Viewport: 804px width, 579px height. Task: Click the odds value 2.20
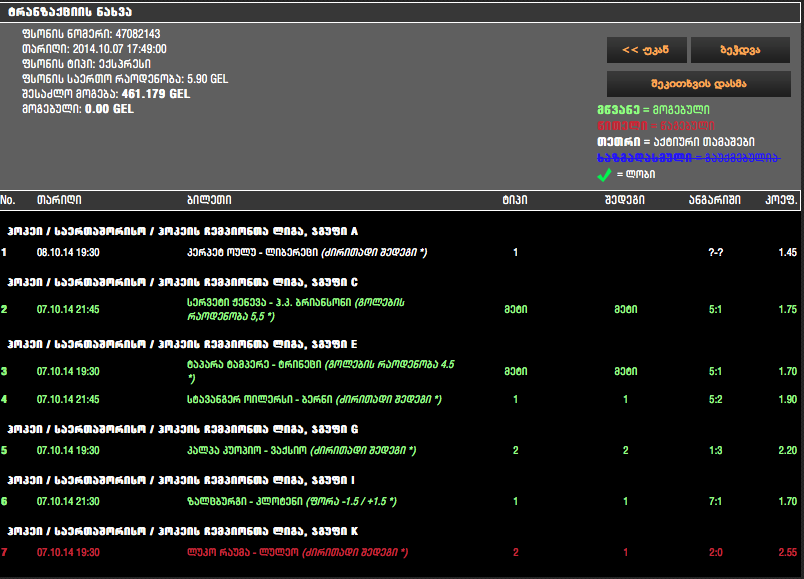[x=788, y=450]
